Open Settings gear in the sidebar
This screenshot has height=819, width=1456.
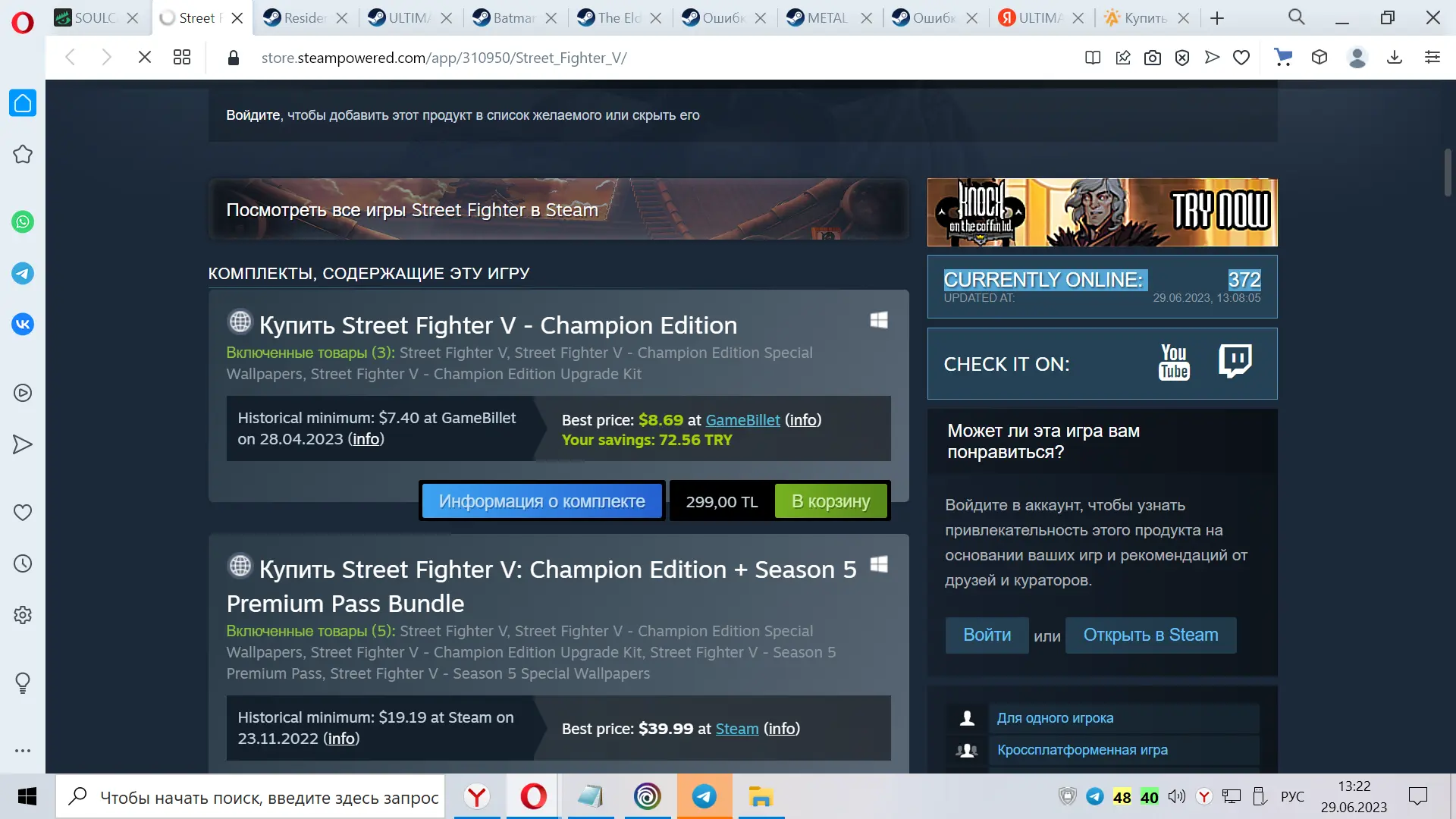pyautogui.click(x=23, y=615)
